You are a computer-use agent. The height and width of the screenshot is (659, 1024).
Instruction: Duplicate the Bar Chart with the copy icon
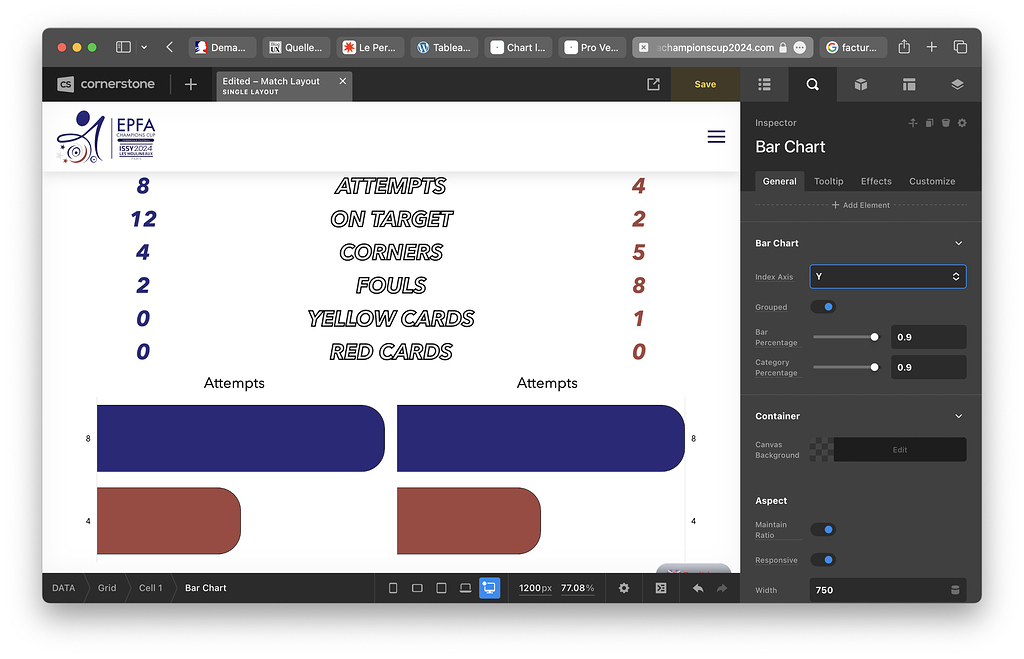tap(929, 122)
